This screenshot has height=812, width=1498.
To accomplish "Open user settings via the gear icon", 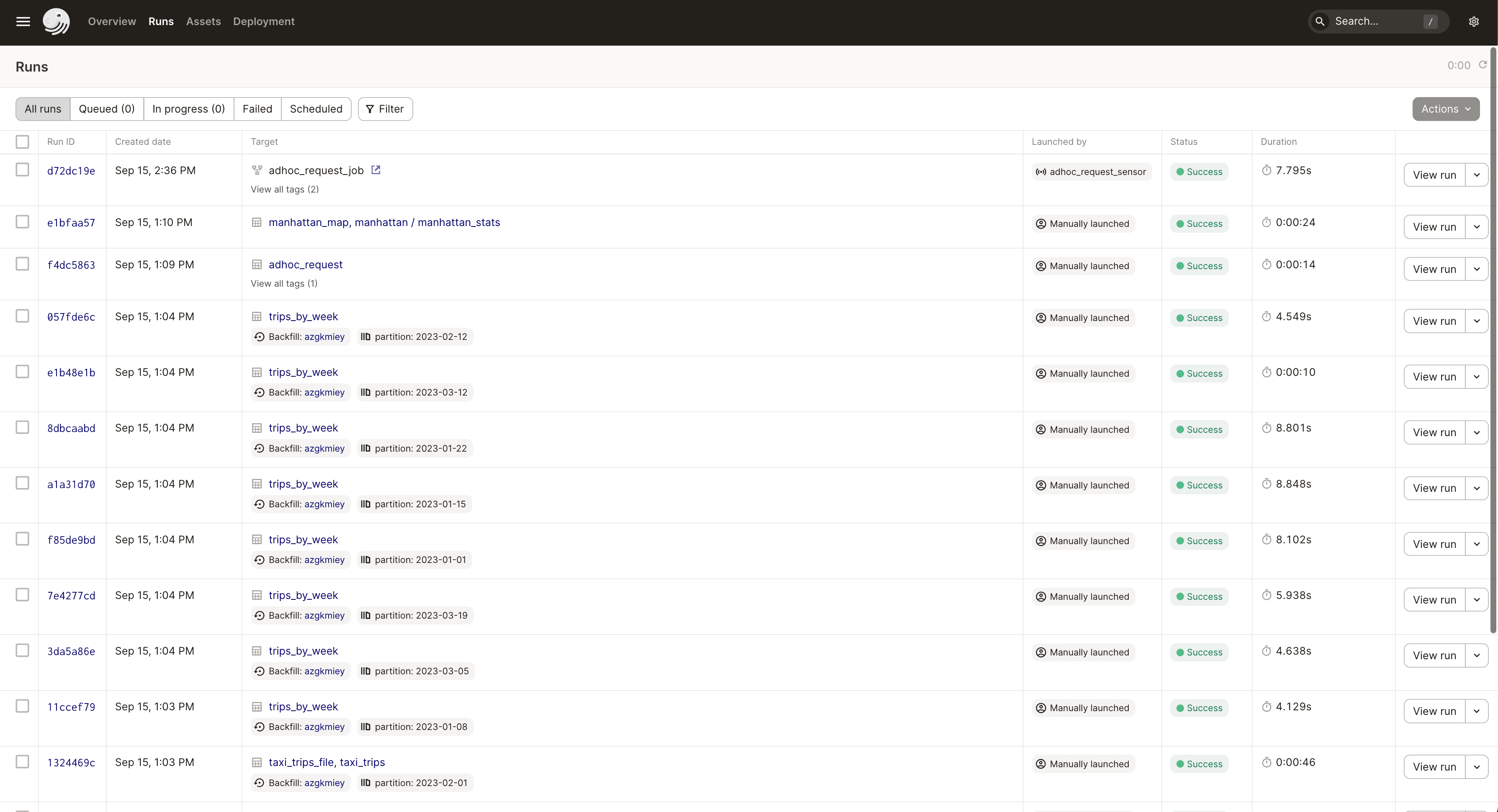I will [x=1474, y=21].
